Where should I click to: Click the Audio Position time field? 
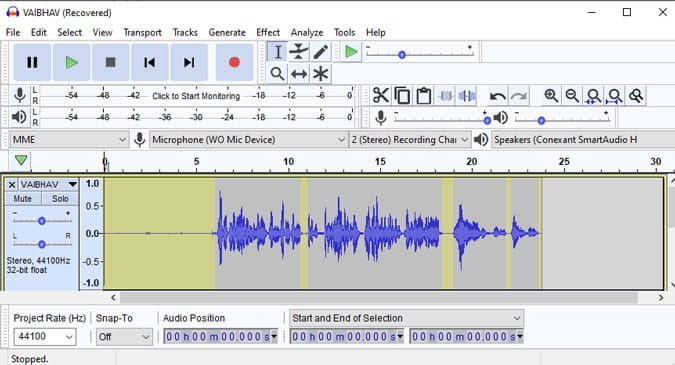coord(220,336)
